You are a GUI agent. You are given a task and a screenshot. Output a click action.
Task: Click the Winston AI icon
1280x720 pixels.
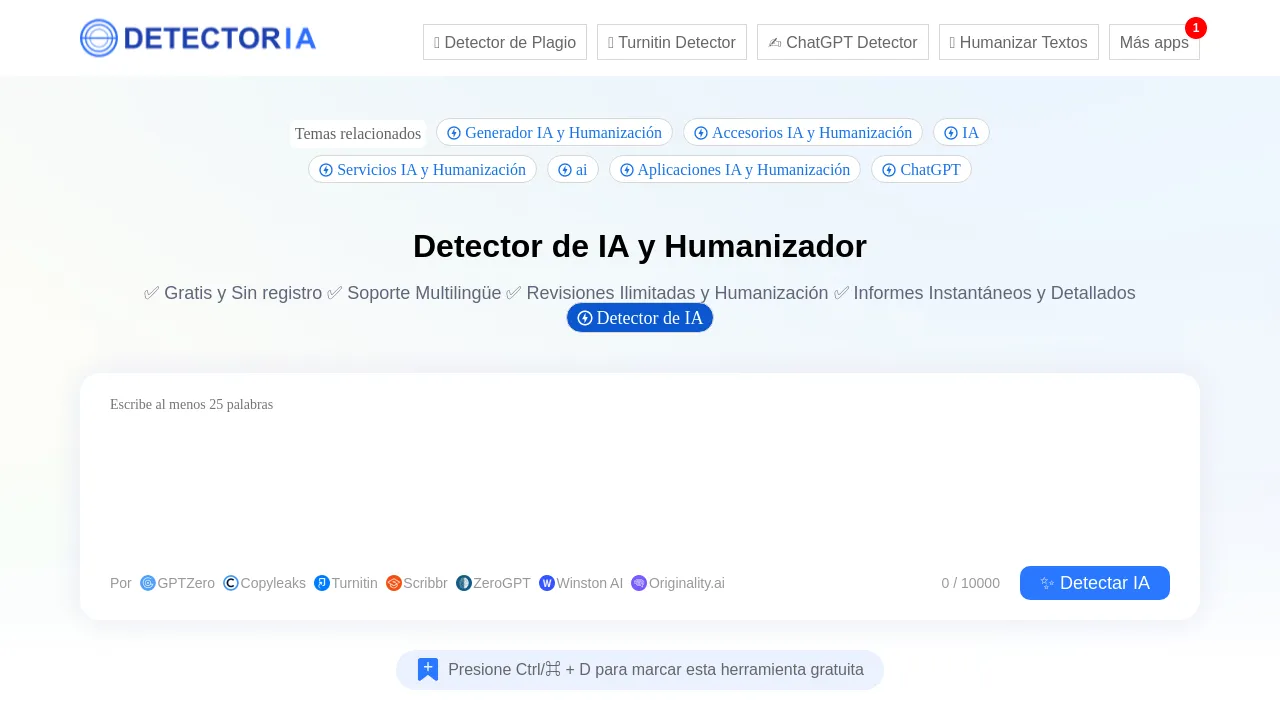click(547, 583)
